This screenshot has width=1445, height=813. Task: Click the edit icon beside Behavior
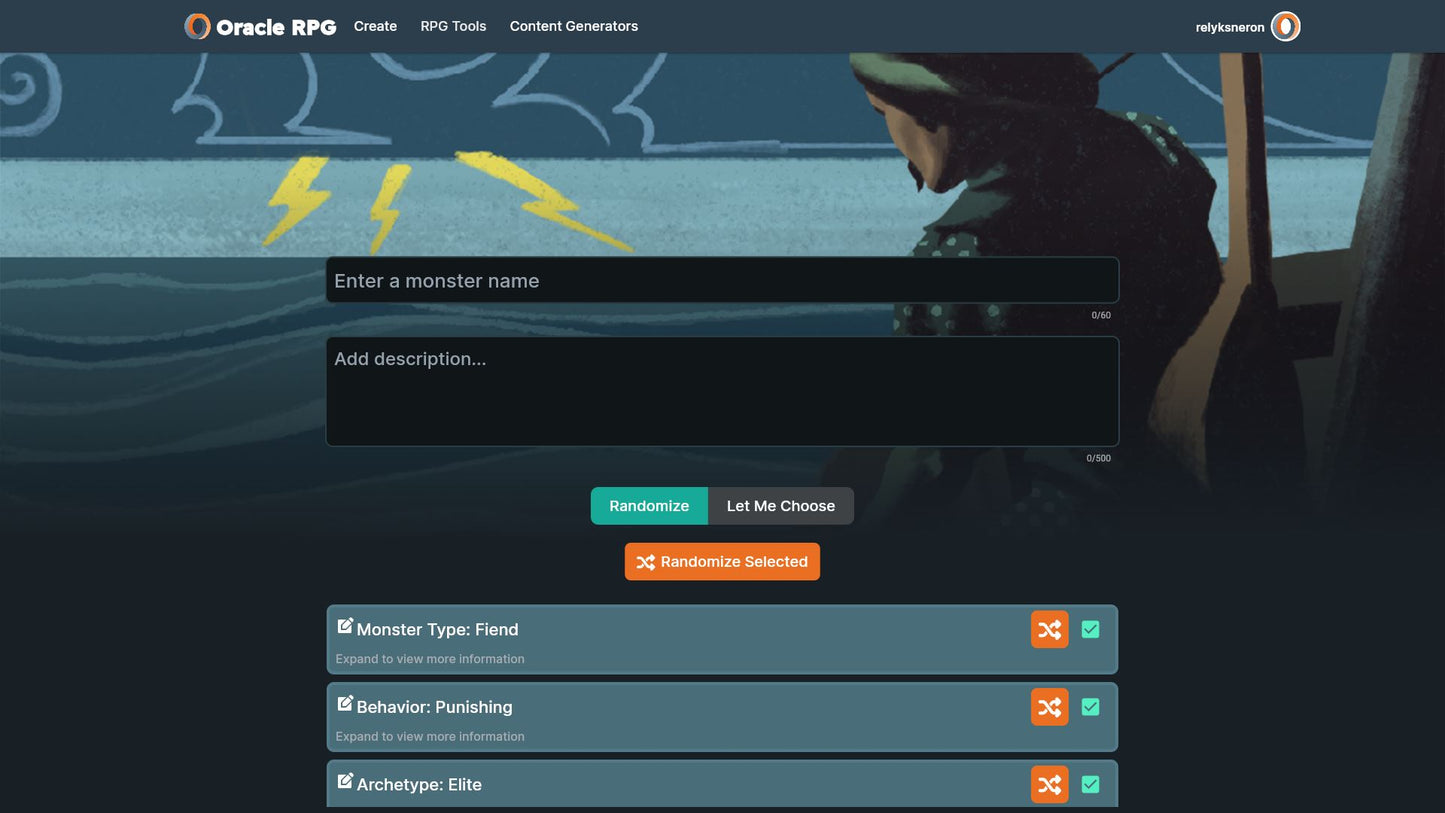[345, 704]
